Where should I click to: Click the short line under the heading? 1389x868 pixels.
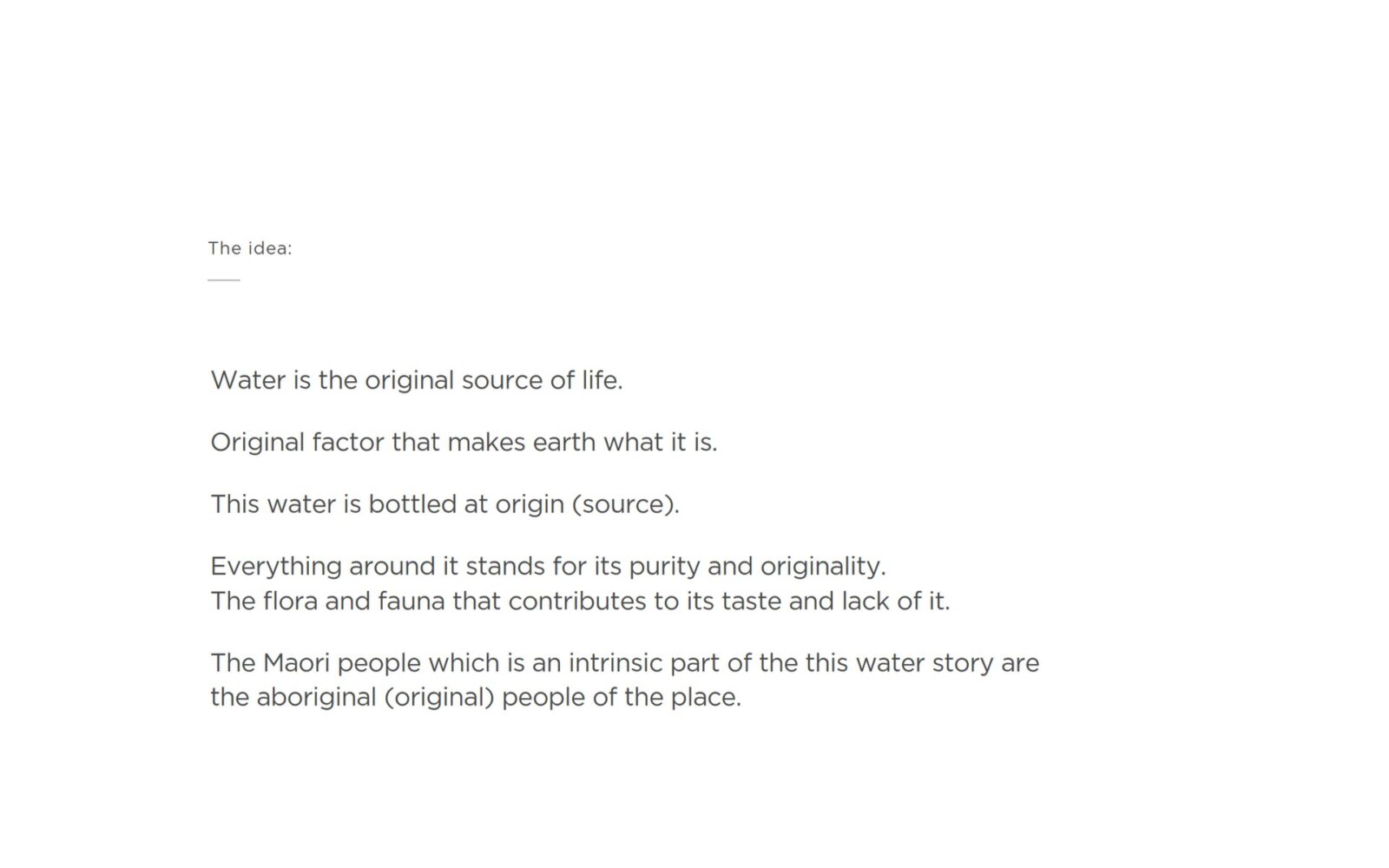point(224,280)
